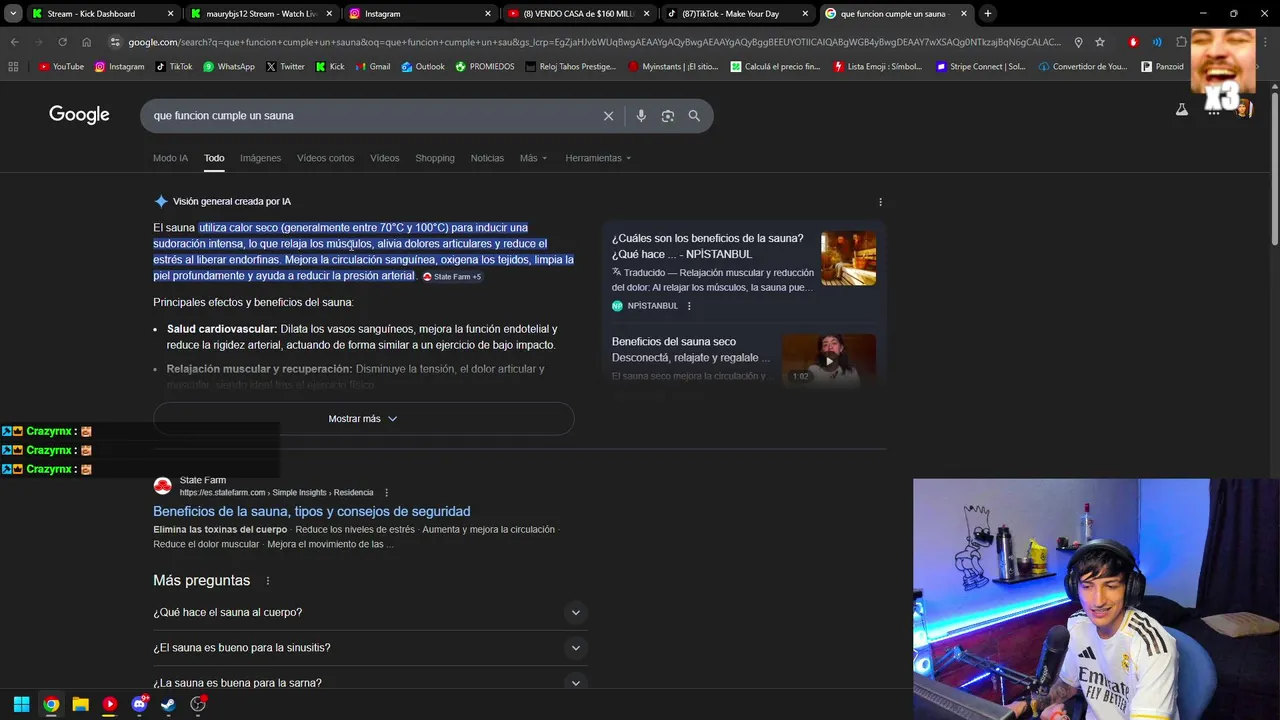Switch to Imágenes results tab
This screenshot has width=1280, height=720.
pyautogui.click(x=260, y=158)
